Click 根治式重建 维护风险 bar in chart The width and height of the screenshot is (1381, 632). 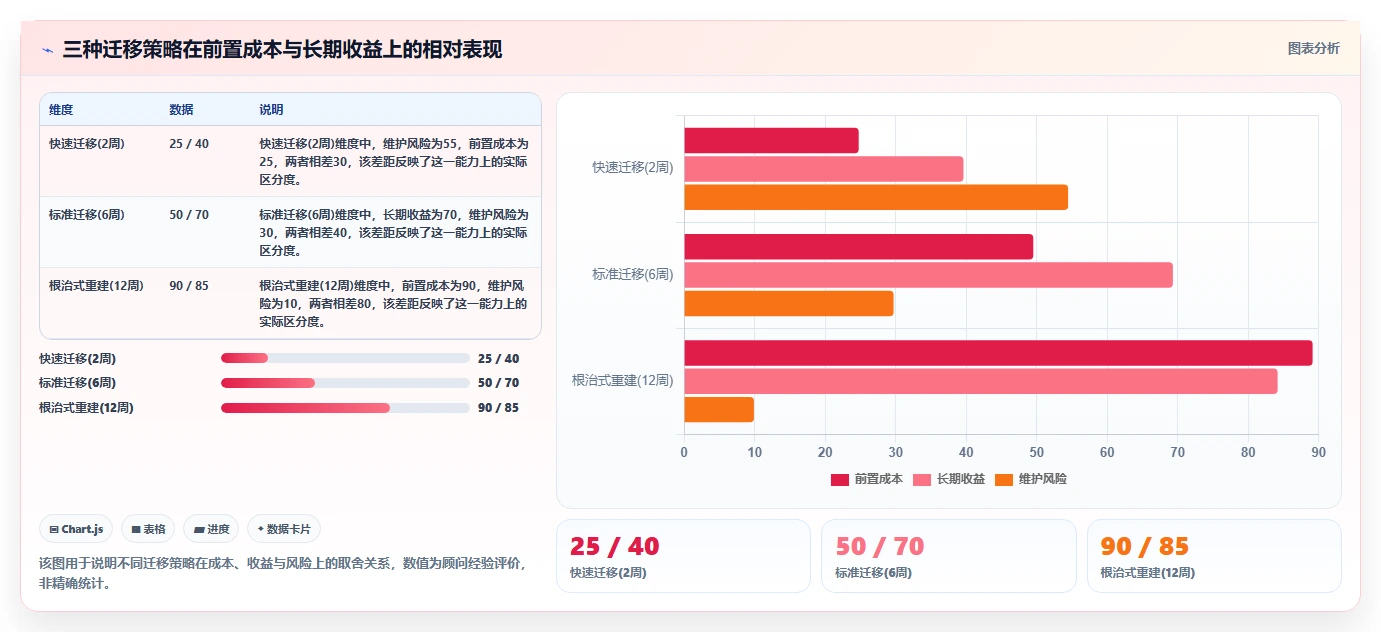pos(719,409)
